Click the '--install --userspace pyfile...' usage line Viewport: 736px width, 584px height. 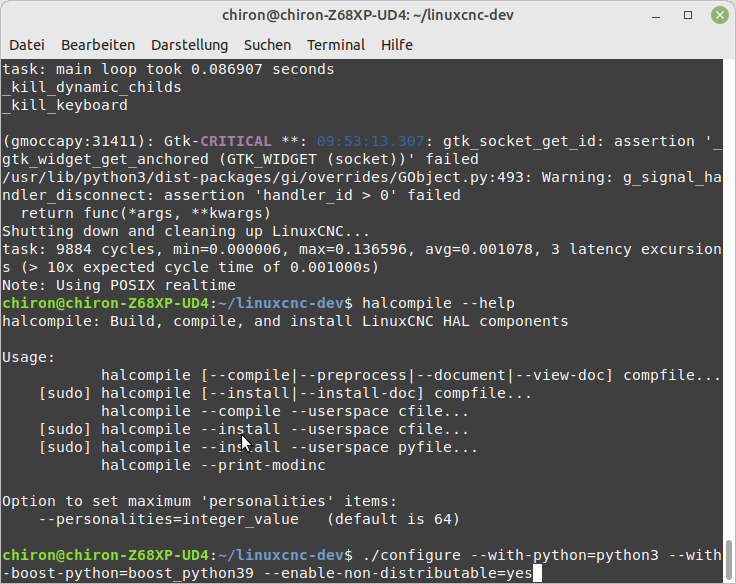pos(258,447)
